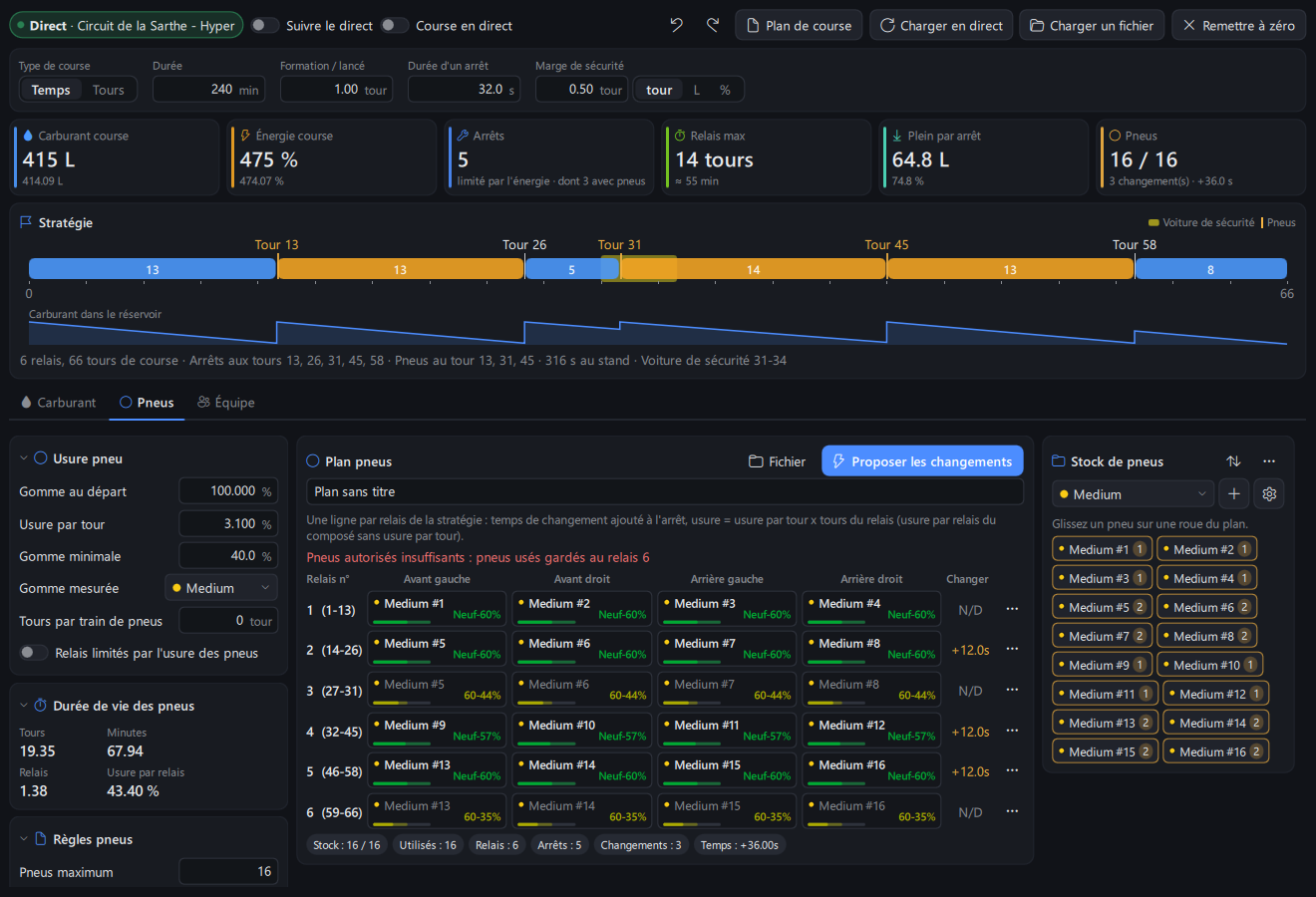Click the Plan de course button
This screenshot has height=897, width=1316.
799,25
